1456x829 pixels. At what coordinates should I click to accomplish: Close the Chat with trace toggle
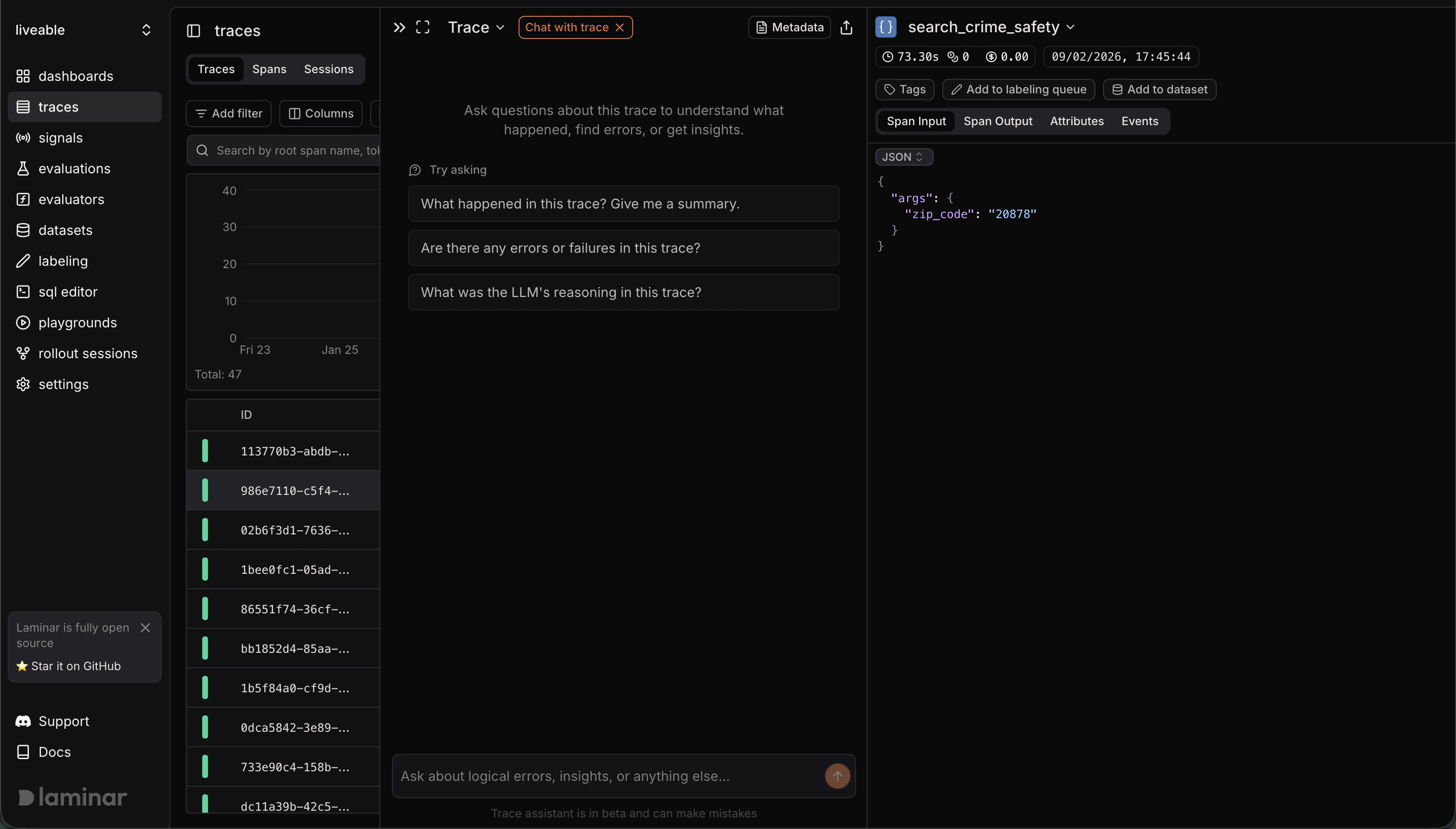620,27
